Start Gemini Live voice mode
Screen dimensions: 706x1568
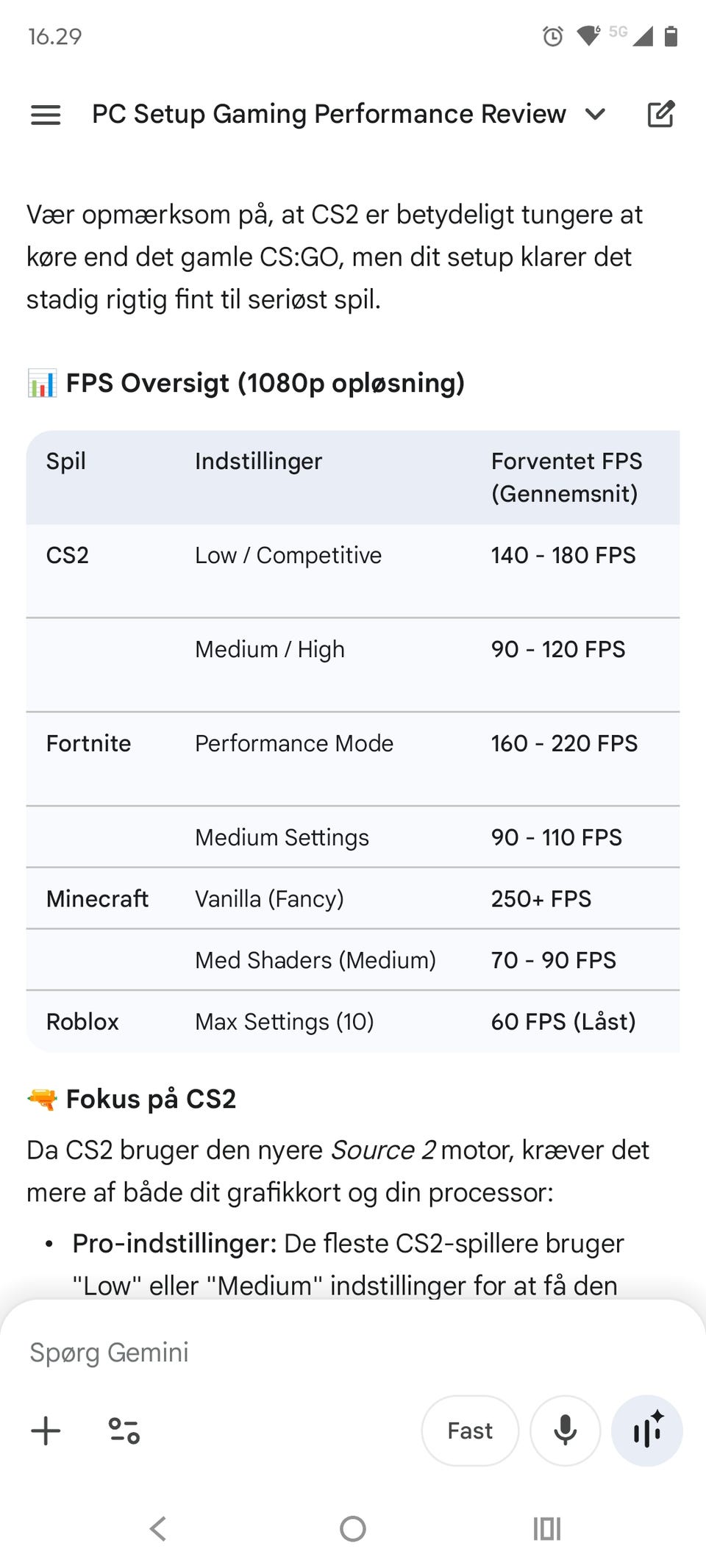click(647, 1431)
